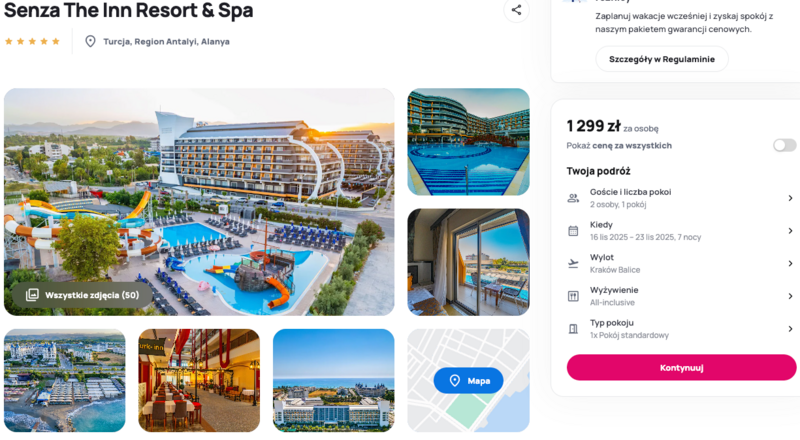Click the Kontynuuj button
Viewport: 800px width, 440px height.
(681, 368)
